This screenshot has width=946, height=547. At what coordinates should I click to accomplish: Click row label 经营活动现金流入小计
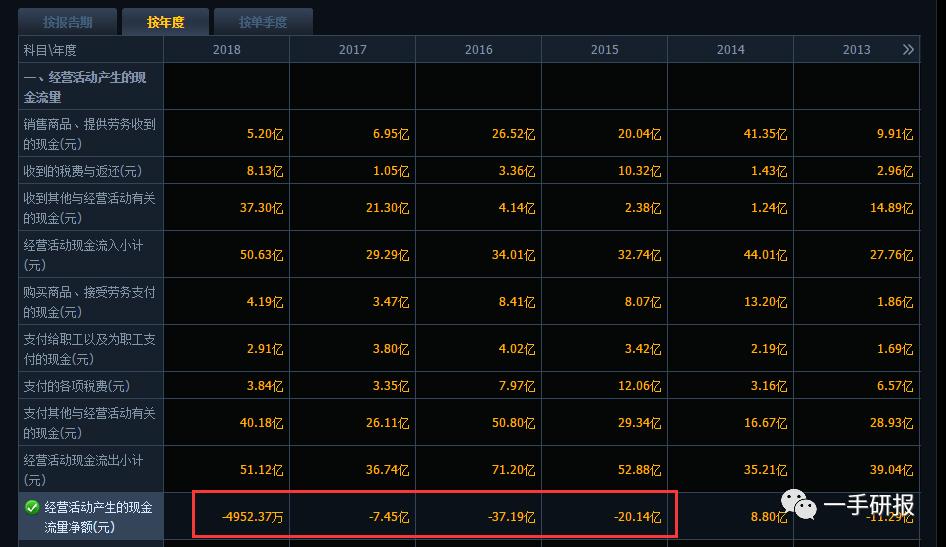click(x=91, y=255)
